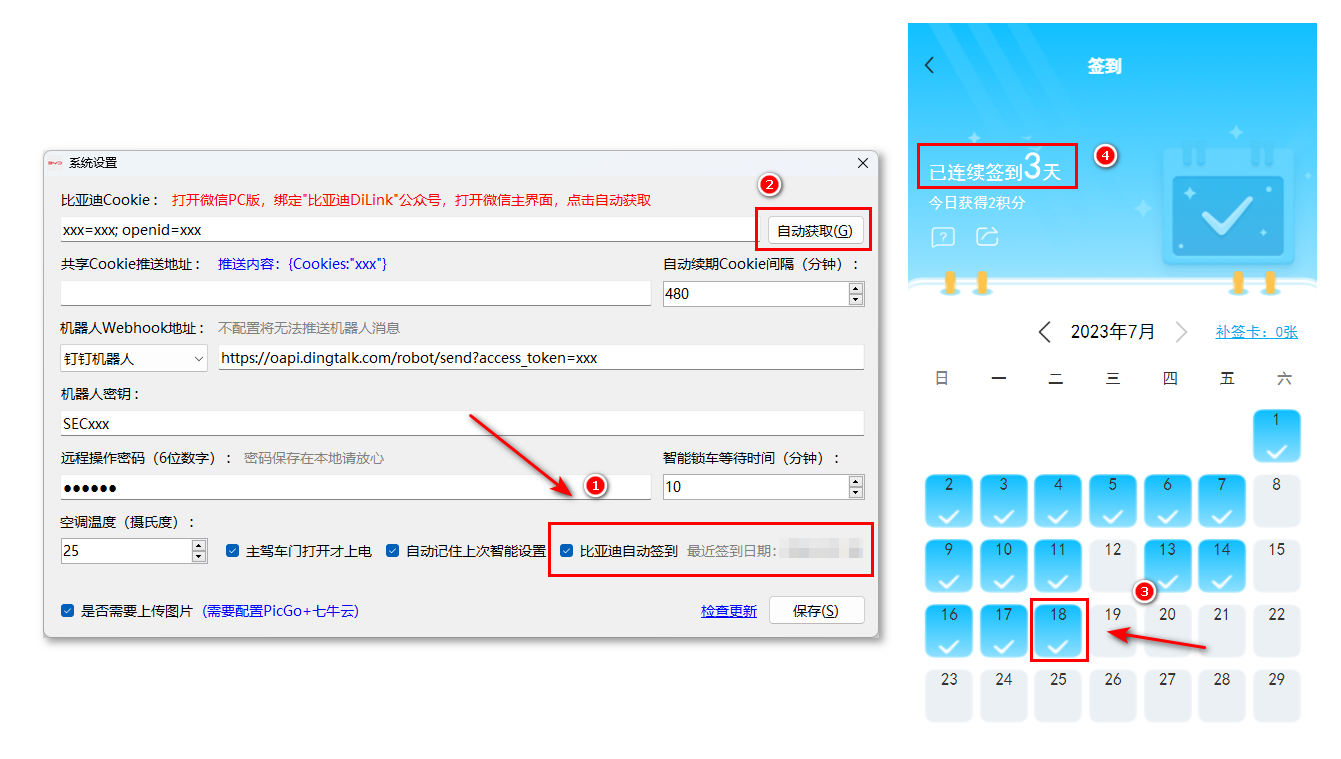
Task: Decrease 智能锁车等待时间 with down arrow
Action: 855,492
